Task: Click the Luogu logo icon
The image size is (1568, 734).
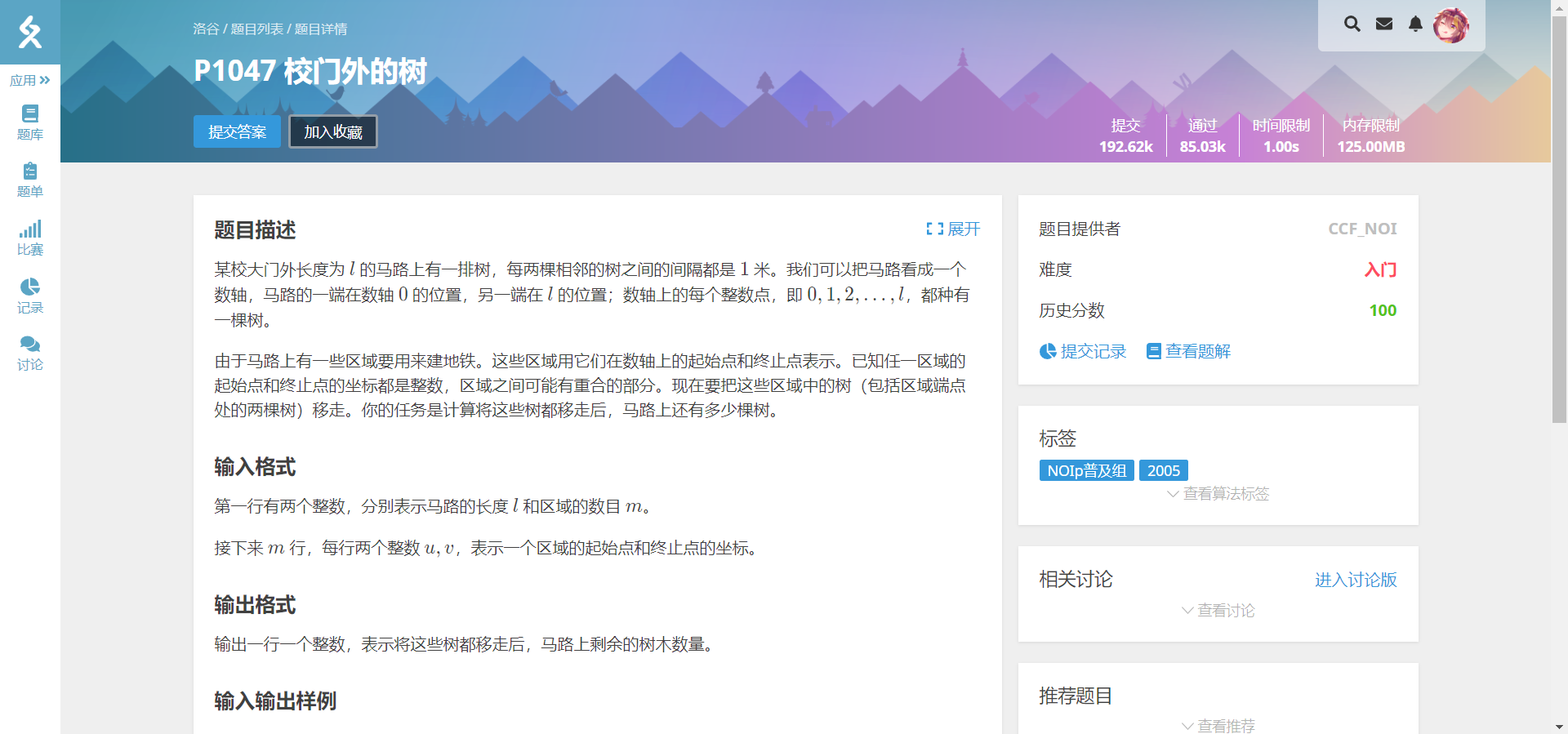Action: pos(29,32)
